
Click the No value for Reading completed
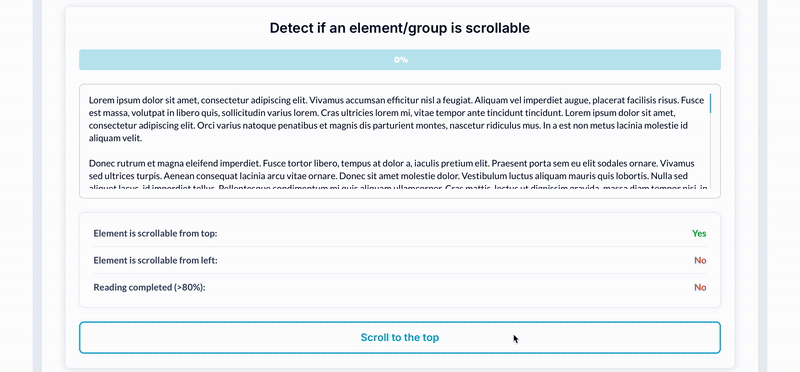(x=700, y=288)
